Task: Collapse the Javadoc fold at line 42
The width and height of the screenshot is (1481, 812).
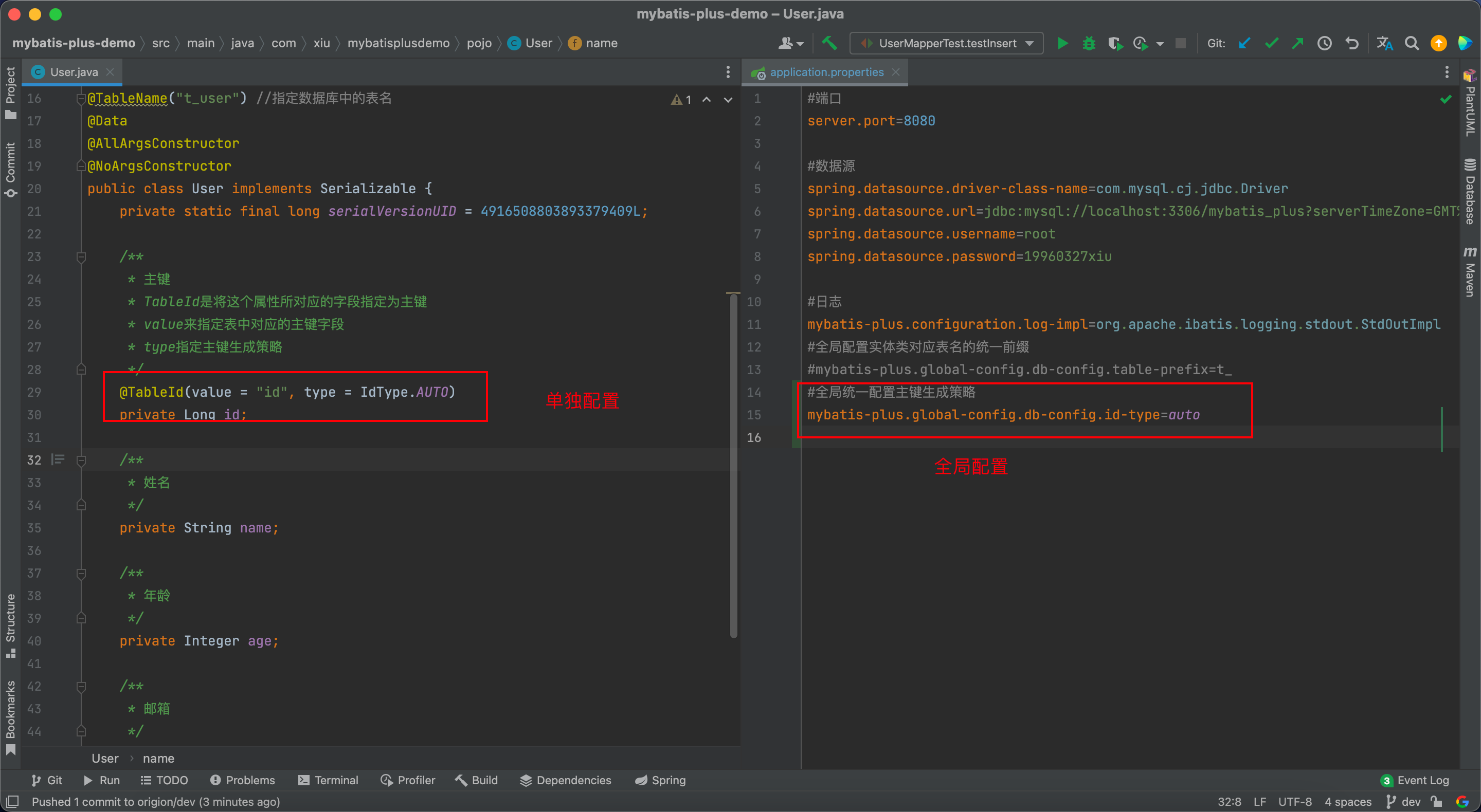Action: [x=81, y=687]
